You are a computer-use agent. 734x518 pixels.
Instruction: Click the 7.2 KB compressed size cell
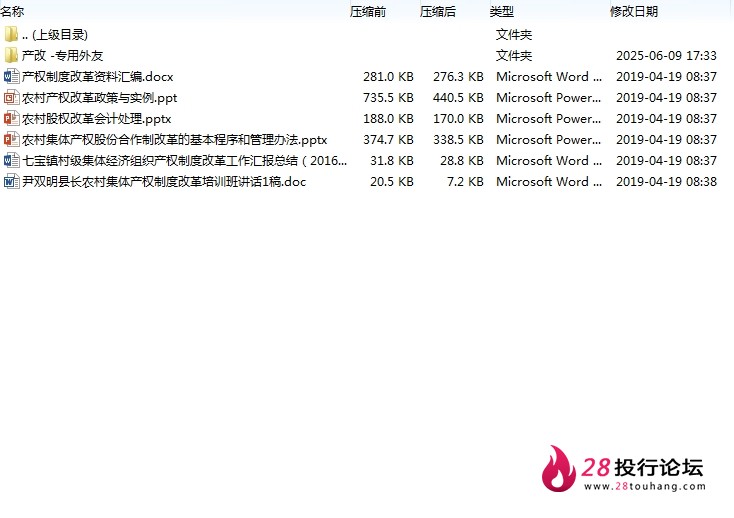pyautogui.click(x=465, y=182)
